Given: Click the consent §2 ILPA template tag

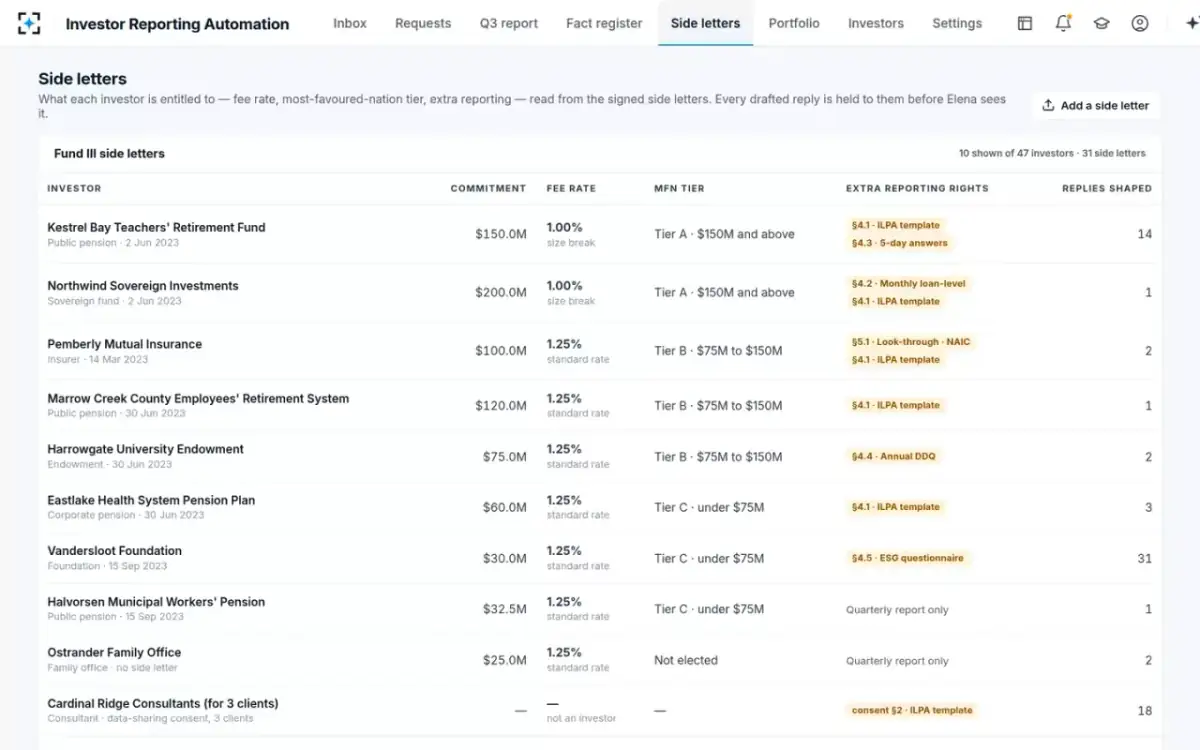Looking at the screenshot, I should point(912,710).
